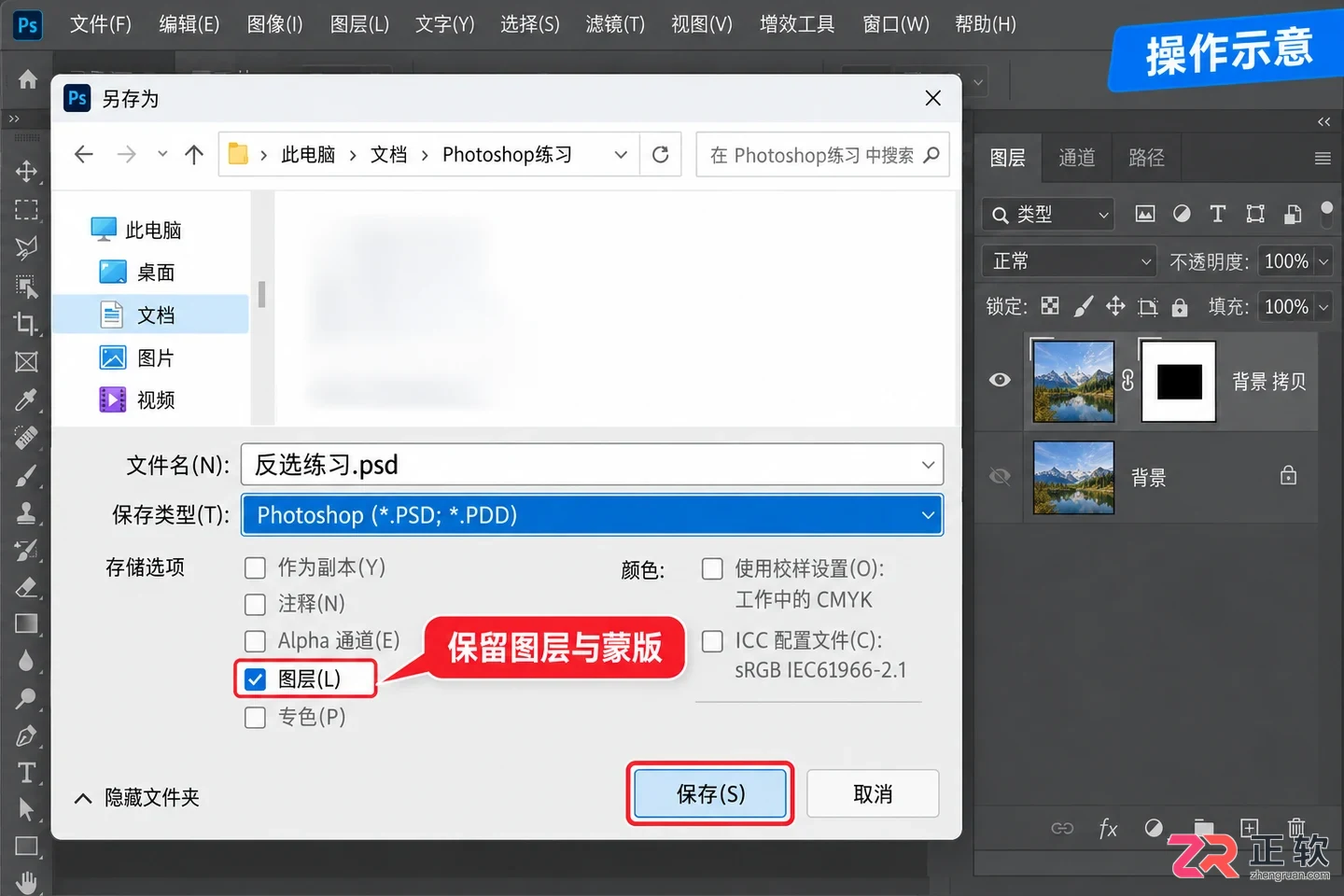Hide the 背景 拷贝 layer eye icon
The width and height of the screenshot is (1344, 896).
(x=1000, y=380)
